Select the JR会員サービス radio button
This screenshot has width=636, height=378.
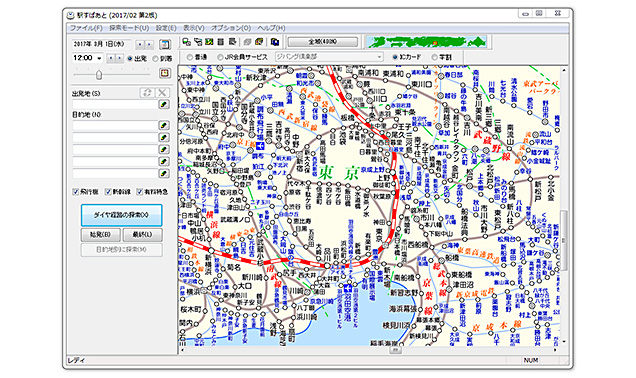[220, 57]
